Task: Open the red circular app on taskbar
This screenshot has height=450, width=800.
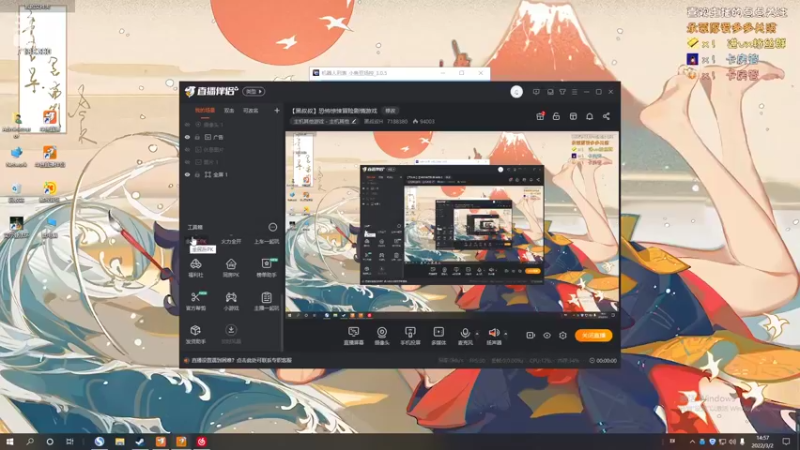Action: 202,441
